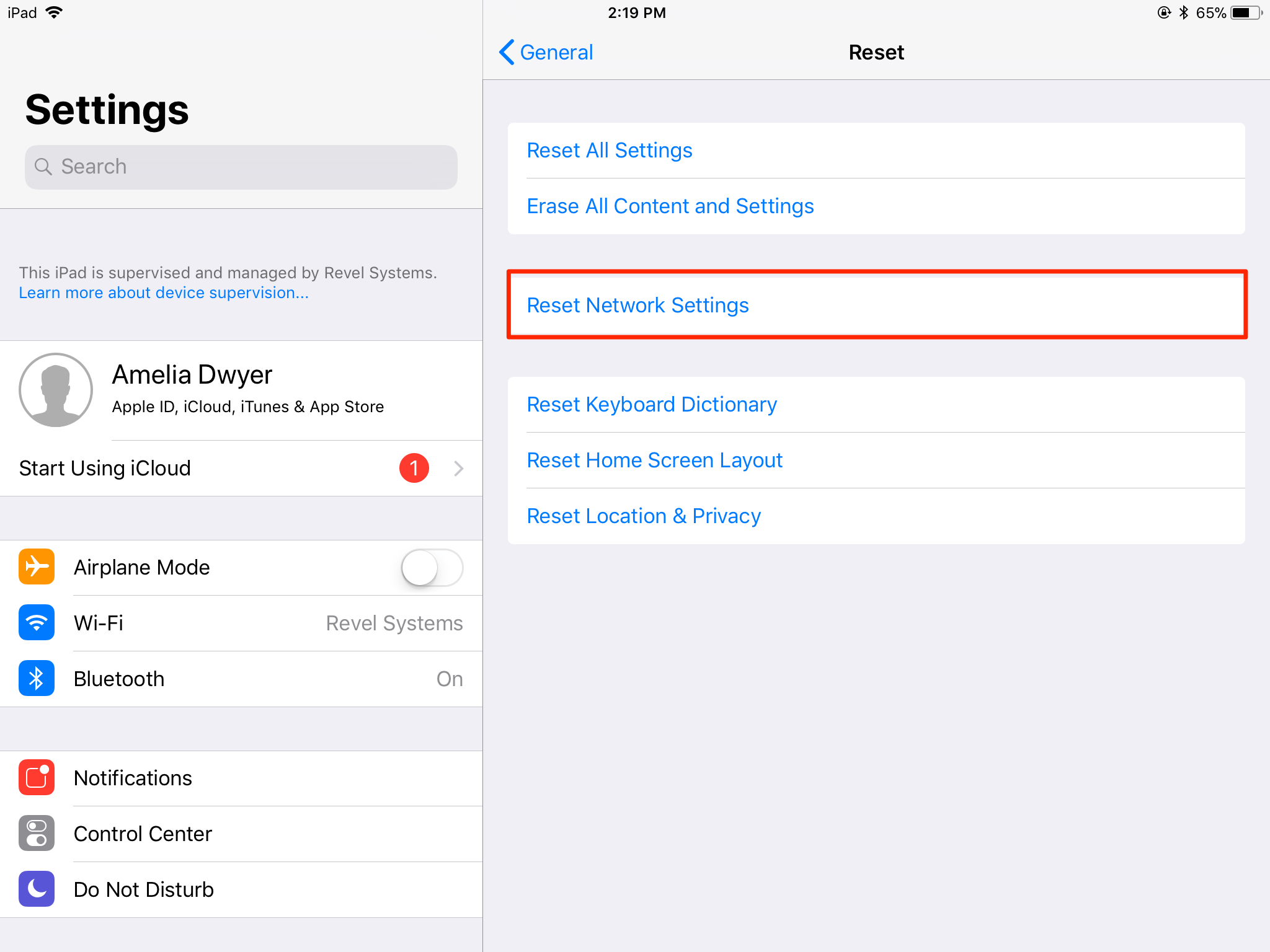The image size is (1270, 952).
Task: Enable Wi-Fi network connection toggle
Action: point(240,622)
